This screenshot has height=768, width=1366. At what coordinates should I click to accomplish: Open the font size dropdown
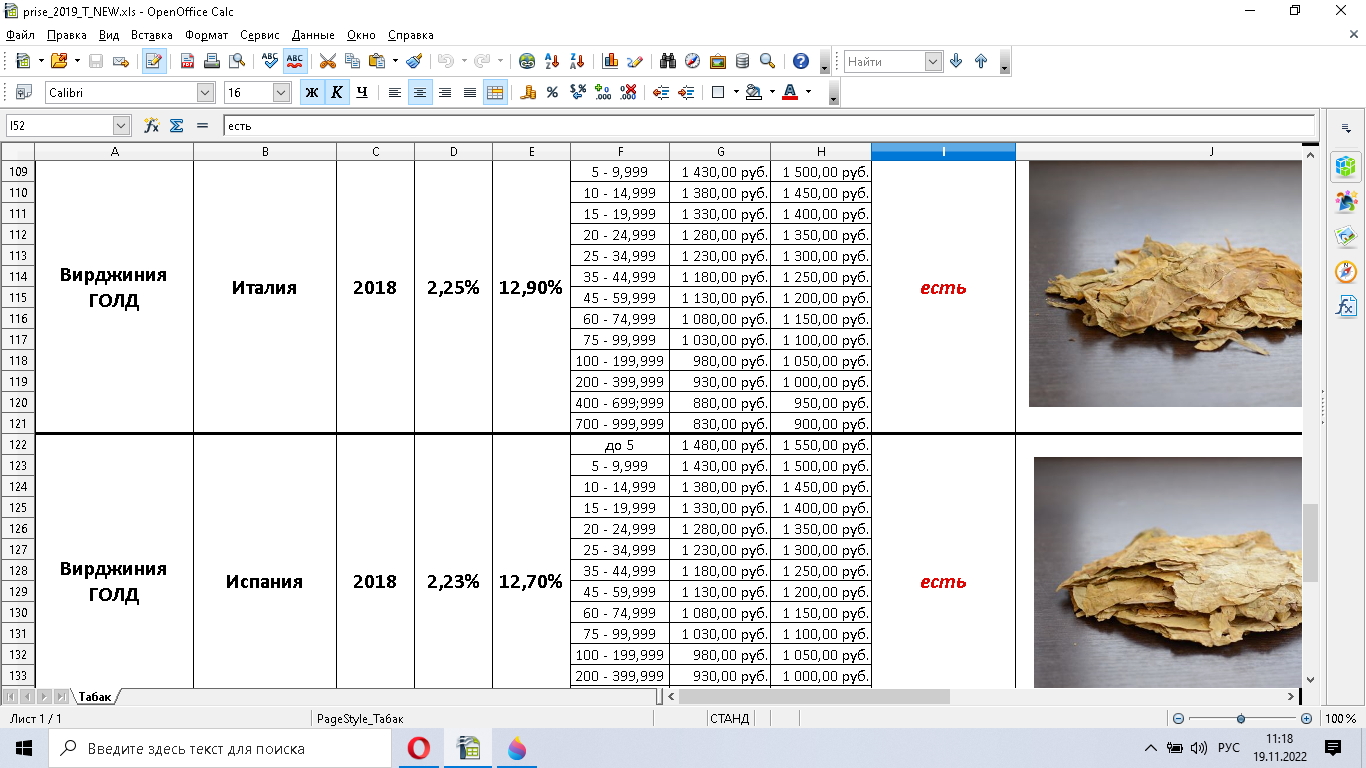click(282, 92)
